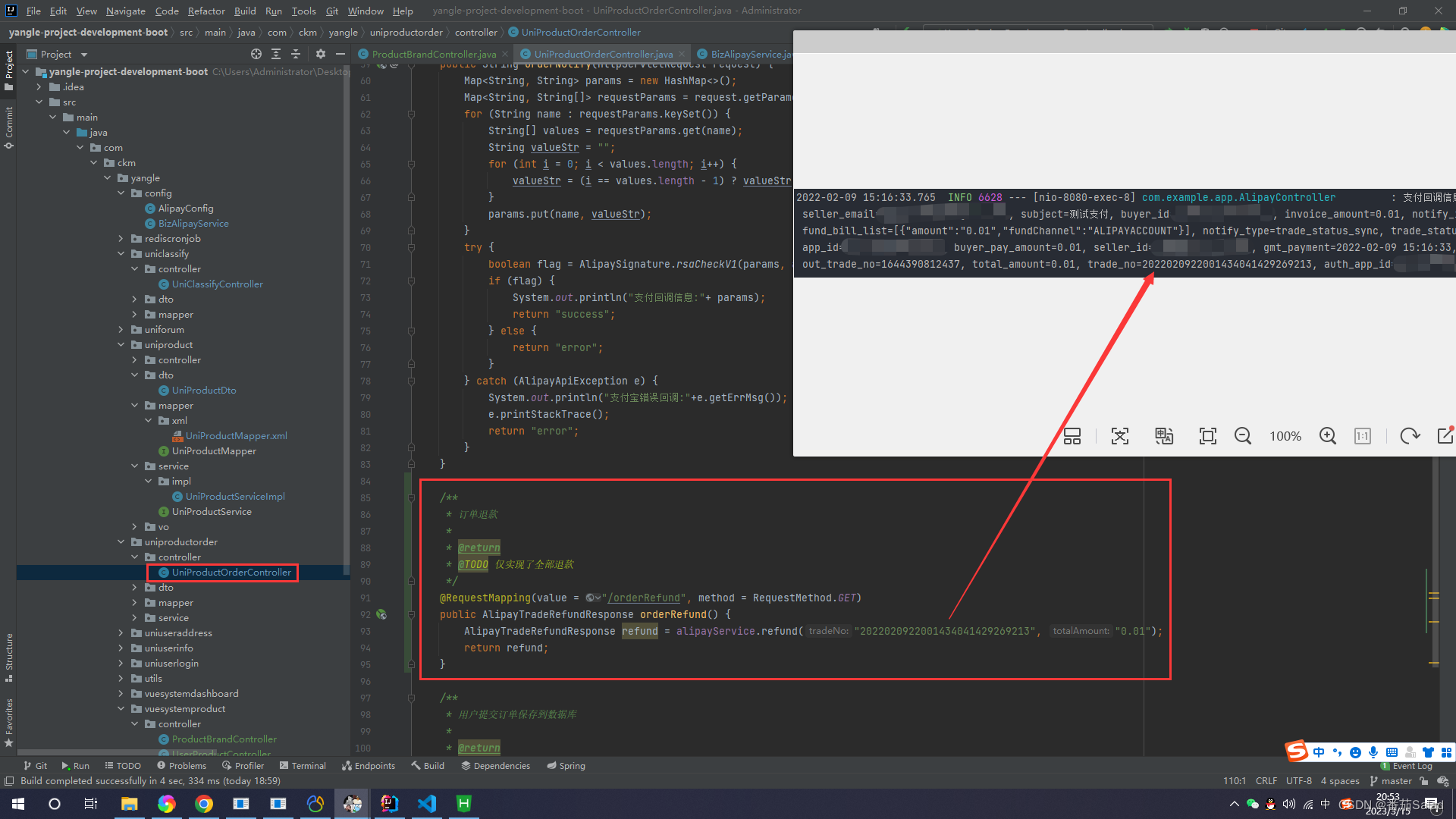Open Sogou IME voice input microphone
Screen dimensions: 1456x819
[x=1373, y=752]
